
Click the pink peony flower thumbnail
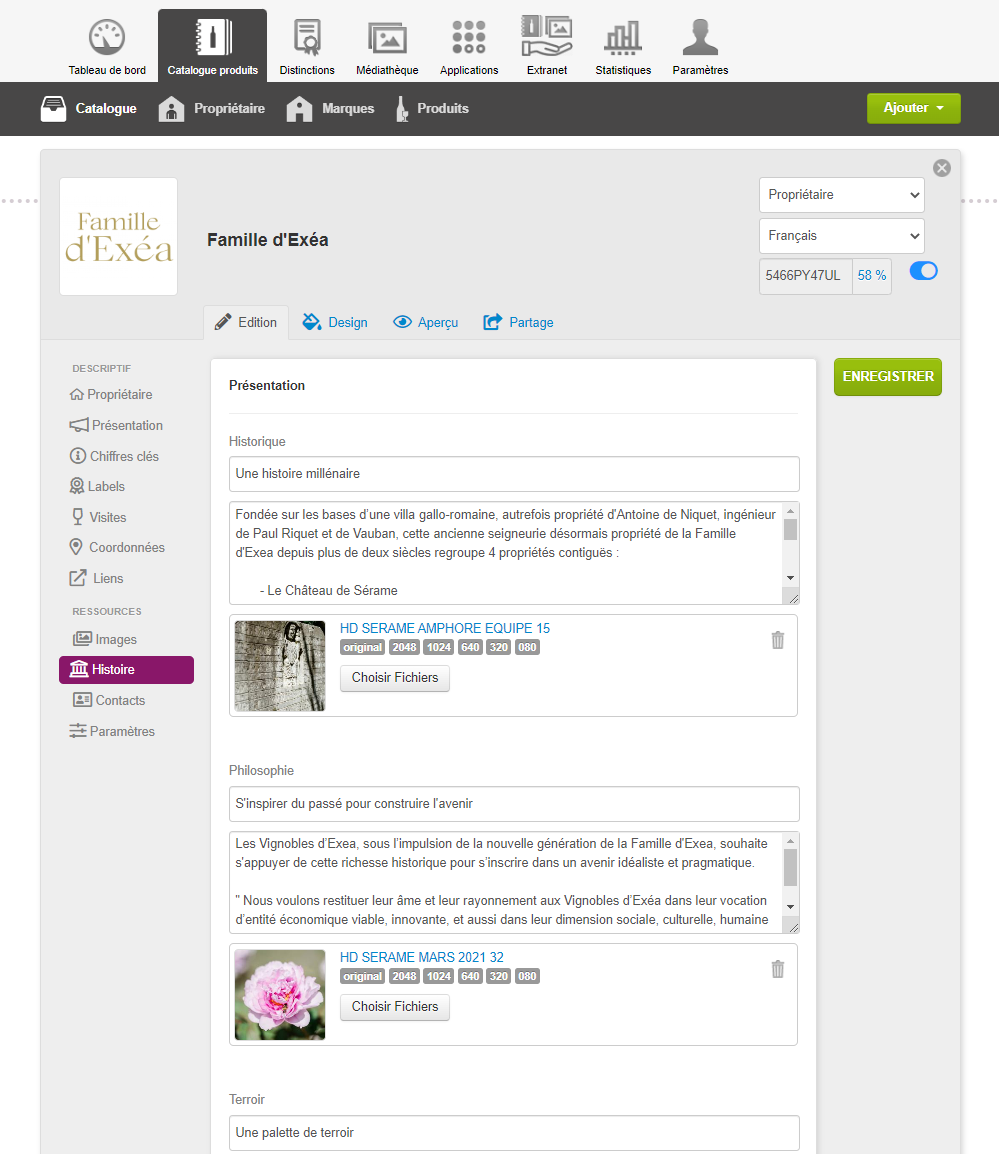[280, 995]
